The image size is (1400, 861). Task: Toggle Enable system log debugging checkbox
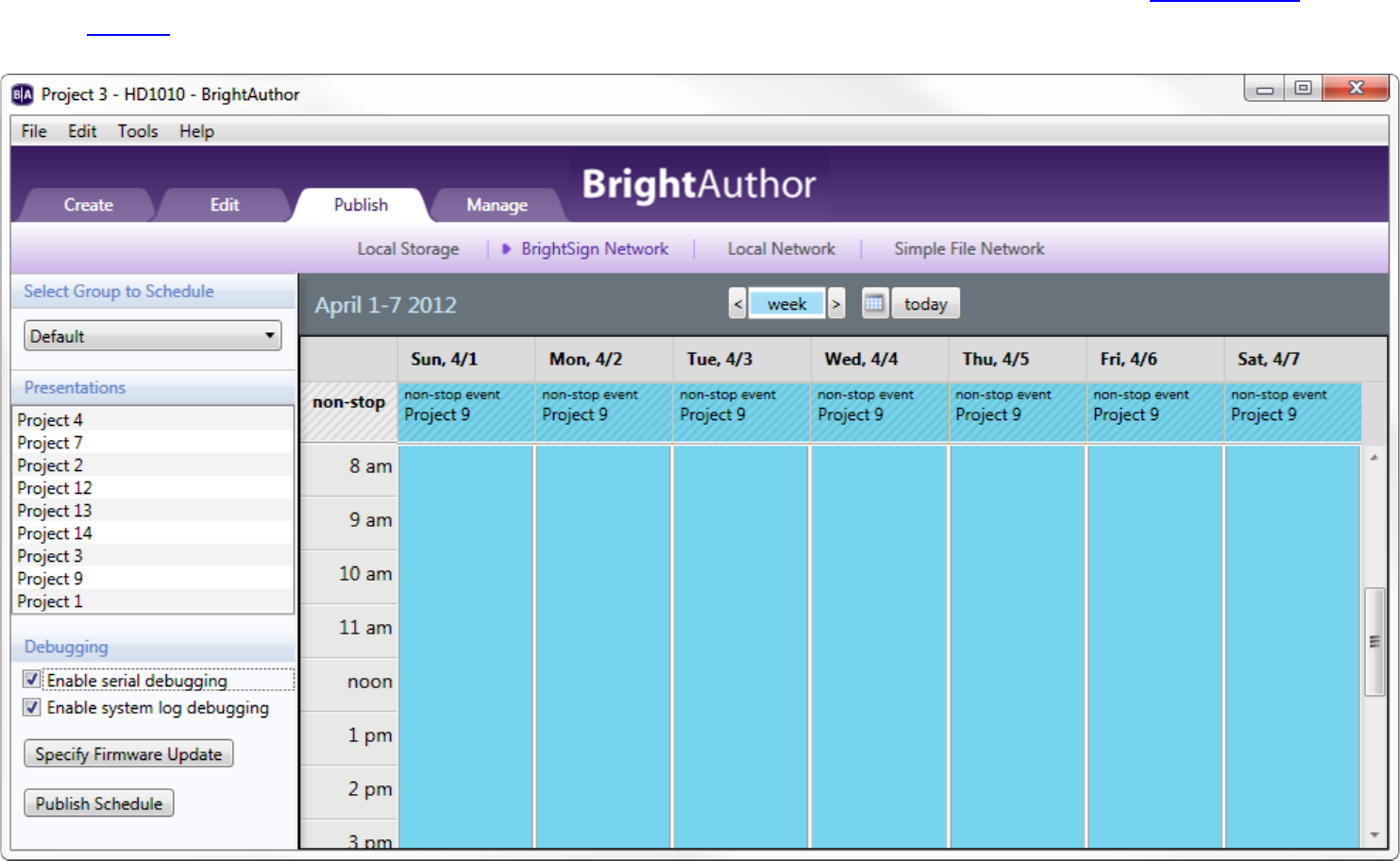[x=32, y=707]
